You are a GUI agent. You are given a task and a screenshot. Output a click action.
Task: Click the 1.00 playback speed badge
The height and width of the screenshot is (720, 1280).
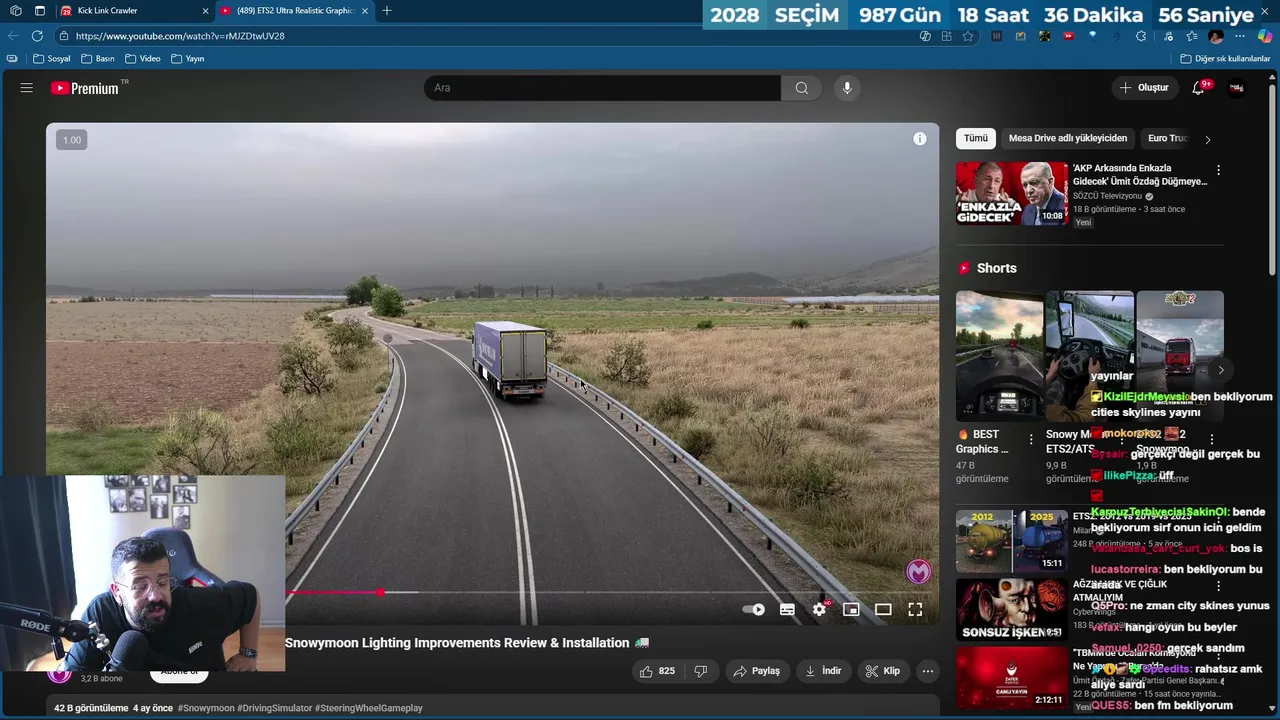click(72, 140)
